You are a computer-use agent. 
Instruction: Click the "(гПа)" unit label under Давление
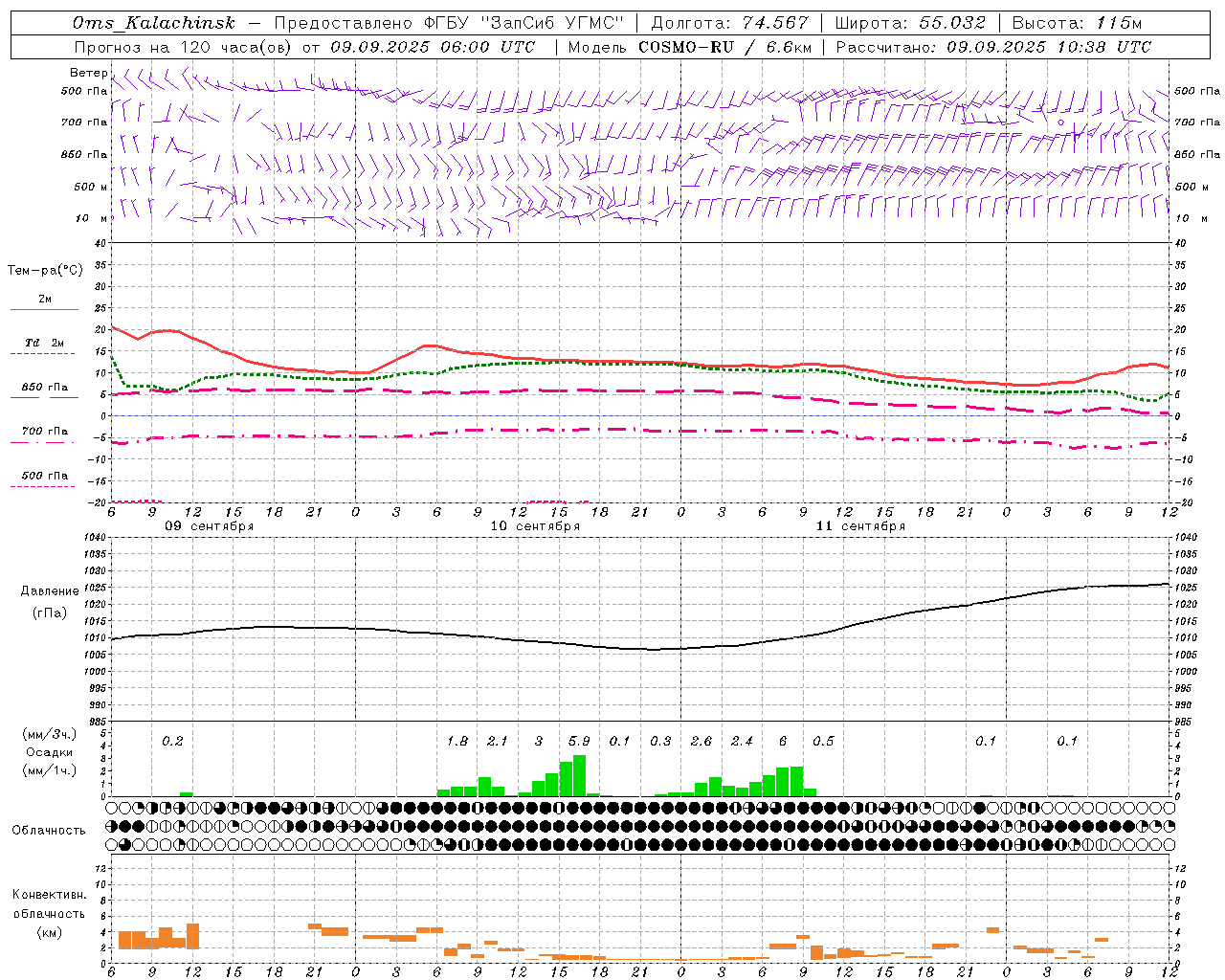click(x=50, y=613)
